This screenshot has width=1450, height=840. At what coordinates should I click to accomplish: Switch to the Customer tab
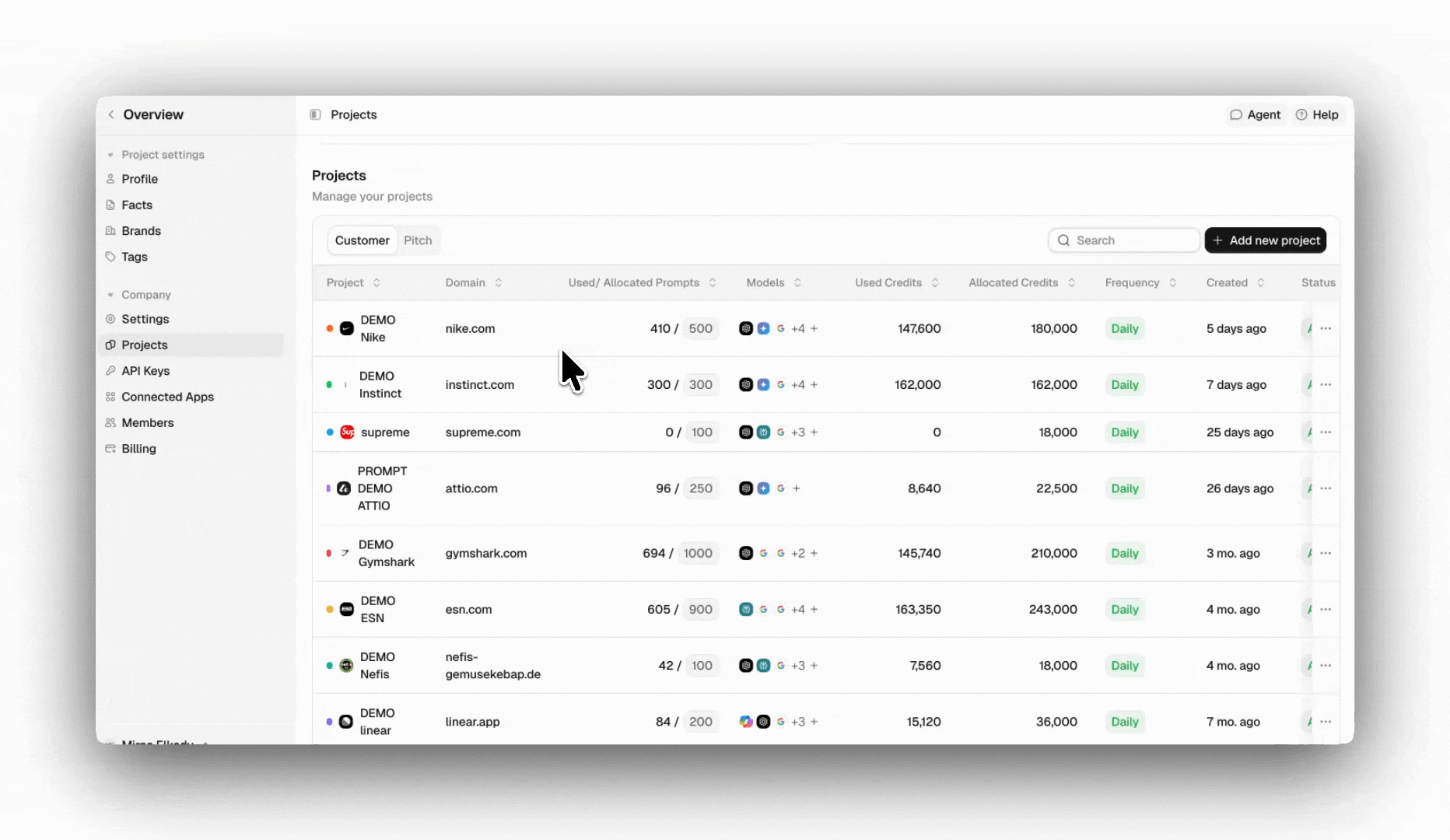(362, 240)
